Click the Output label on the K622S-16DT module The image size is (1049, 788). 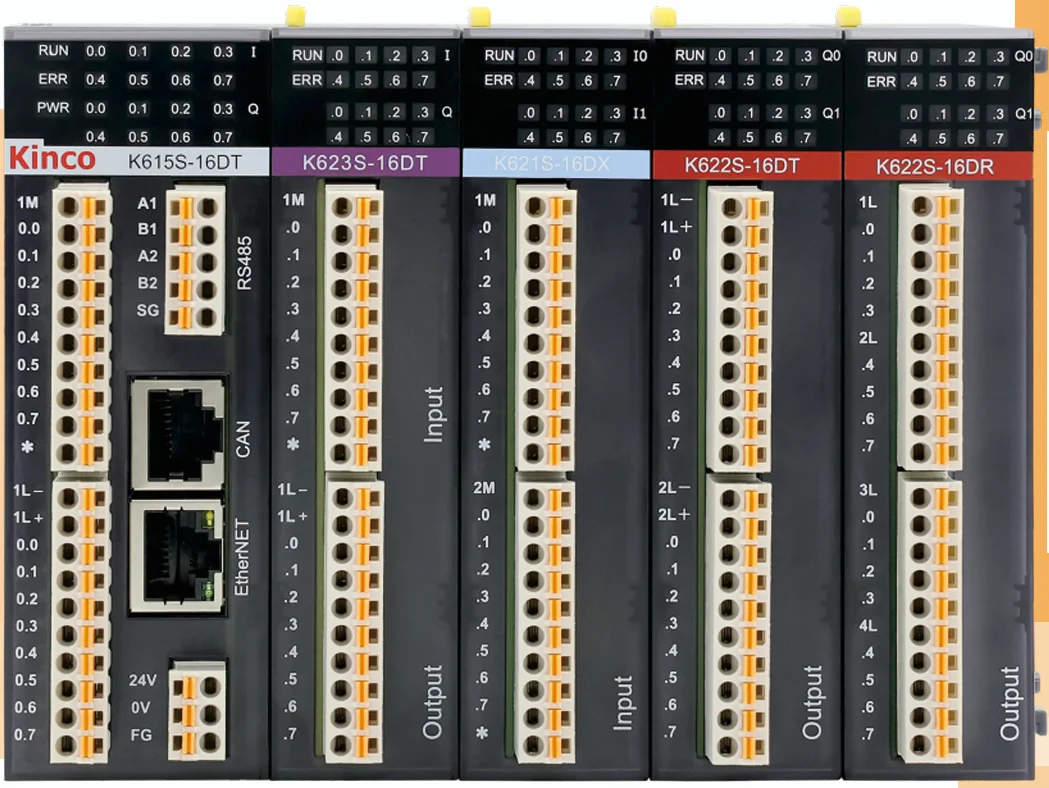(812, 702)
